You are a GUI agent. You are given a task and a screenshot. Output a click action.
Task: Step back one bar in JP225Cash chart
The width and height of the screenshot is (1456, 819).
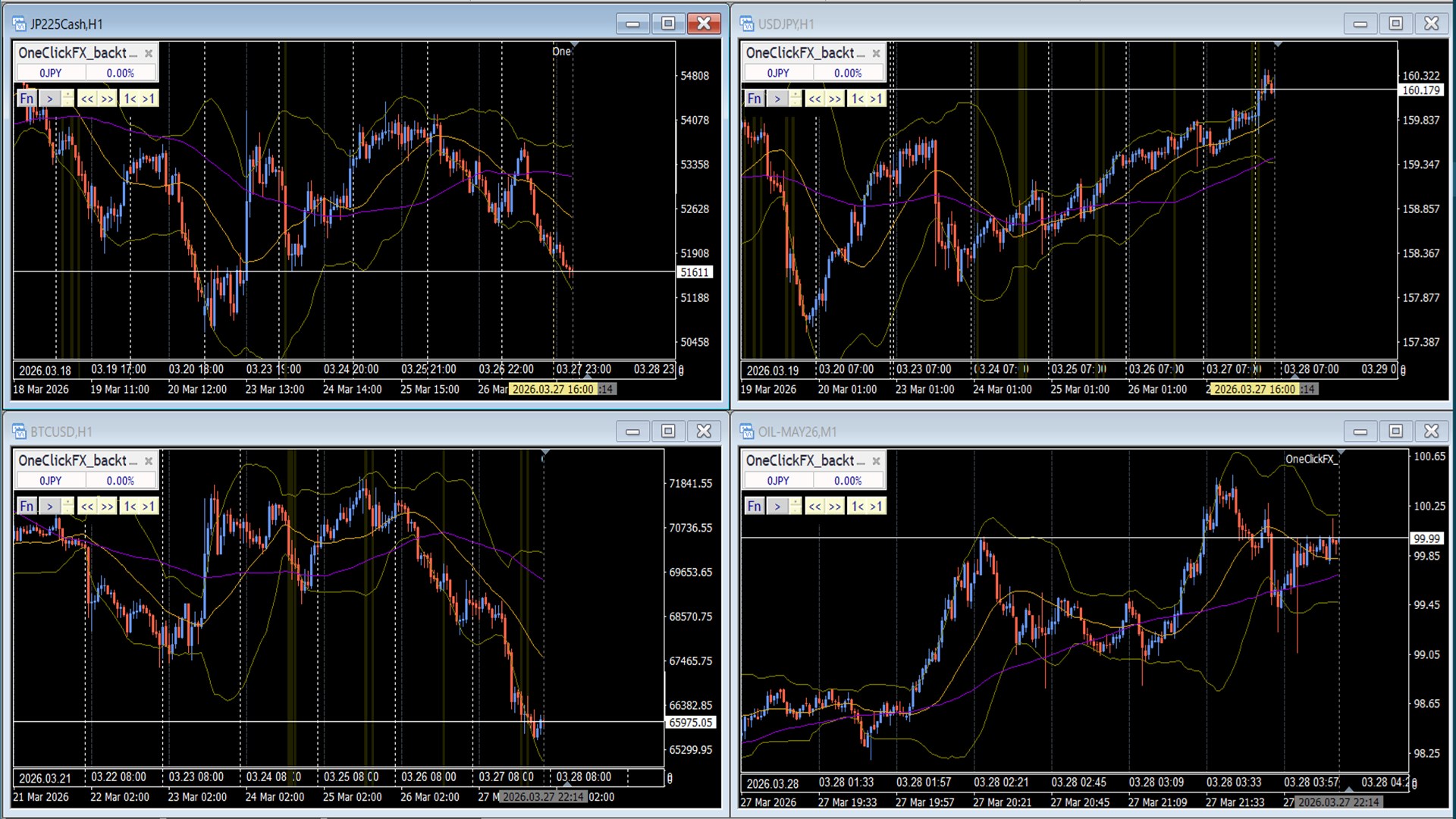130,99
